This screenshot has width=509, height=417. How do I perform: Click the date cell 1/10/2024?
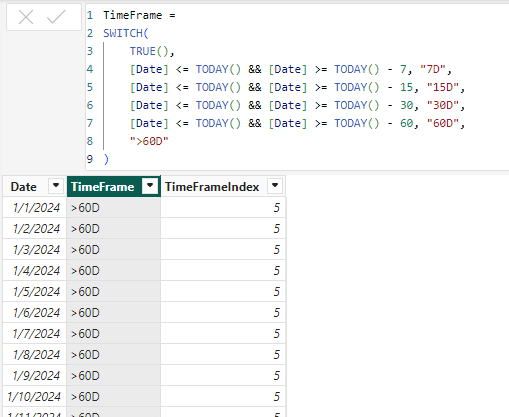click(35, 397)
